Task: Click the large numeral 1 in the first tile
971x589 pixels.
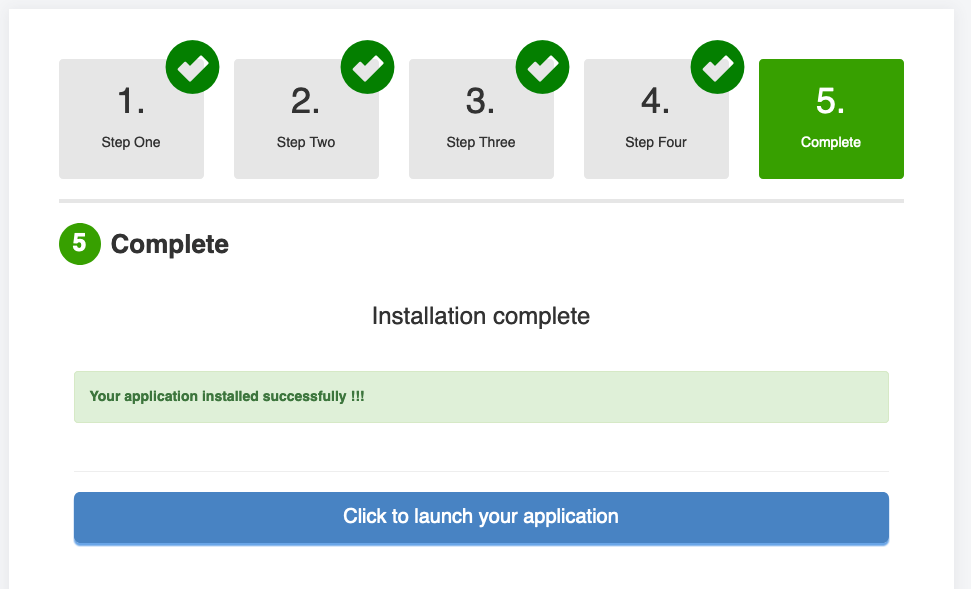Action: [131, 102]
